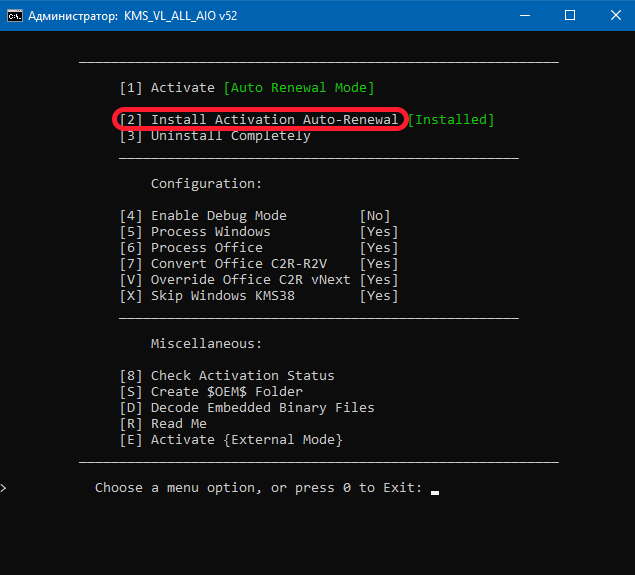Image resolution: width=635 pixels, height=575 pixels.
Task: Select Decode Embedded Binary Files entry
Action: click(x=247, y=408)
